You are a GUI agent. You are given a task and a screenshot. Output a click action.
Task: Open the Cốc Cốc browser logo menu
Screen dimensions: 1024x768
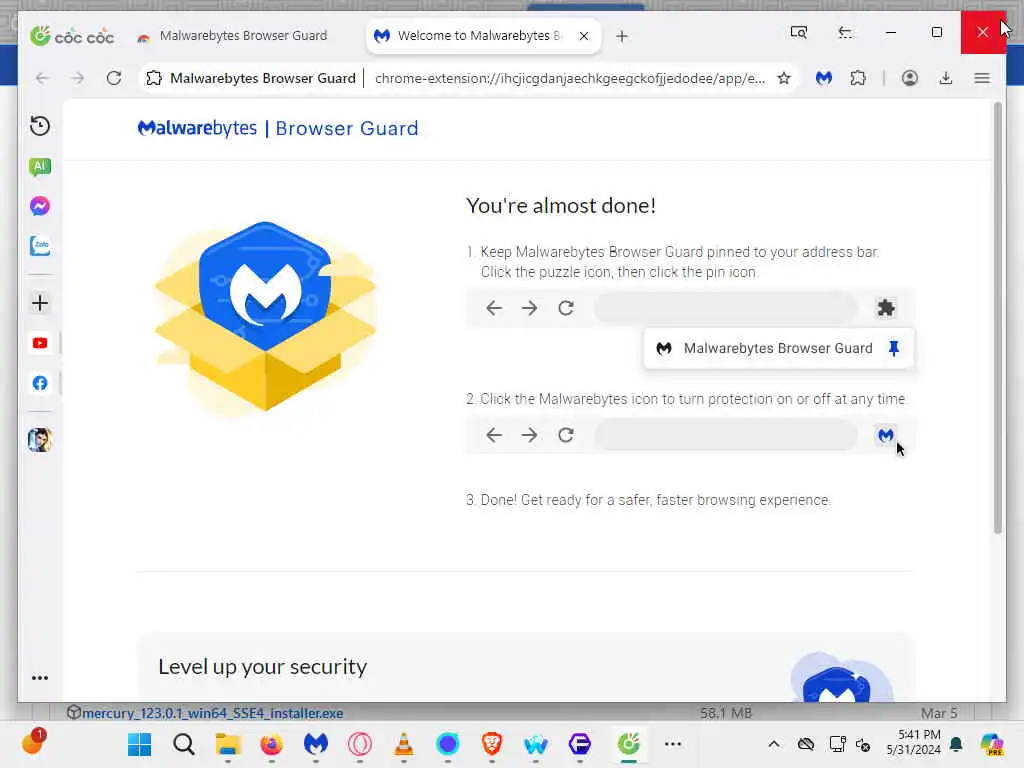point(72,36)
